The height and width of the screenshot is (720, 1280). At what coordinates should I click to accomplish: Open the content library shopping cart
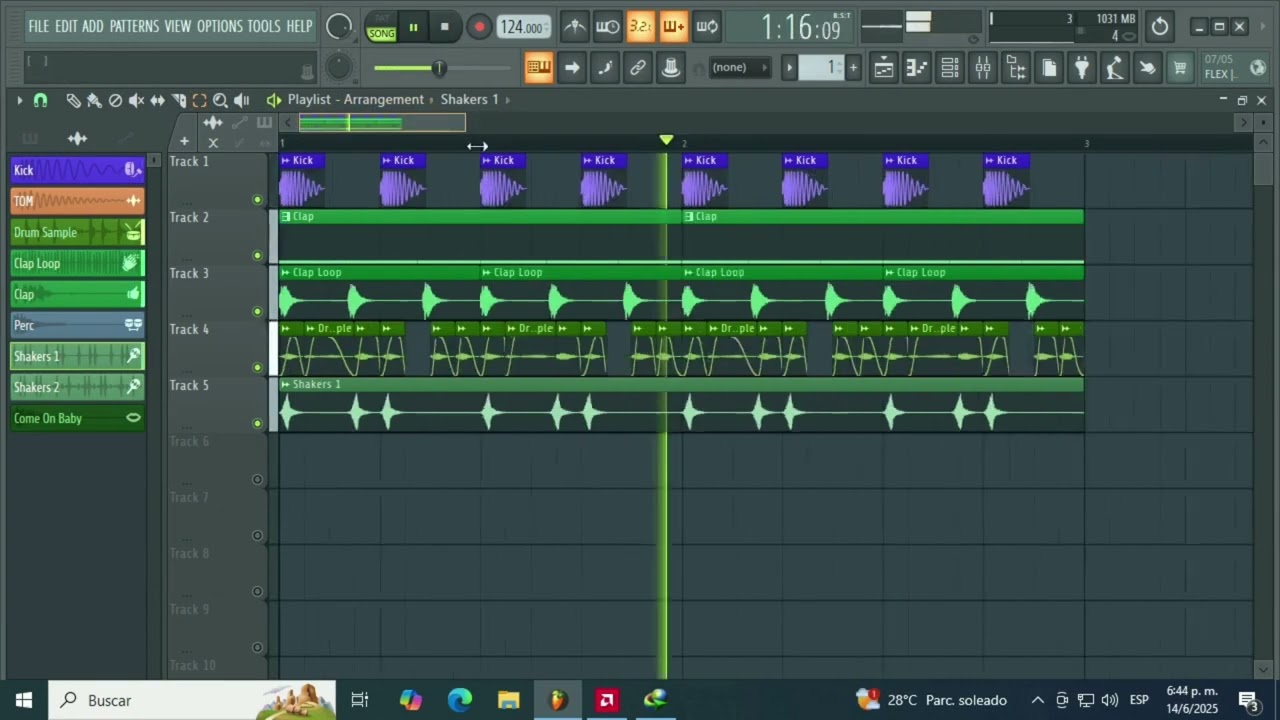tap(1180, 68)
